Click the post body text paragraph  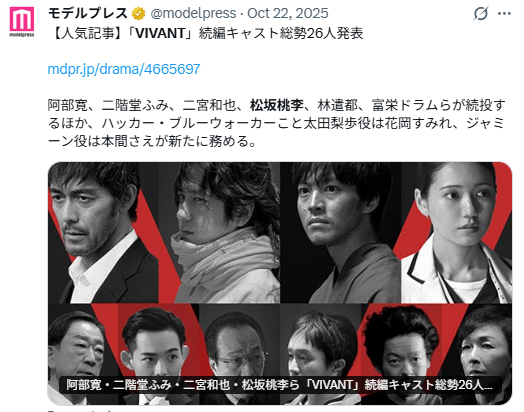pos(276,123)
